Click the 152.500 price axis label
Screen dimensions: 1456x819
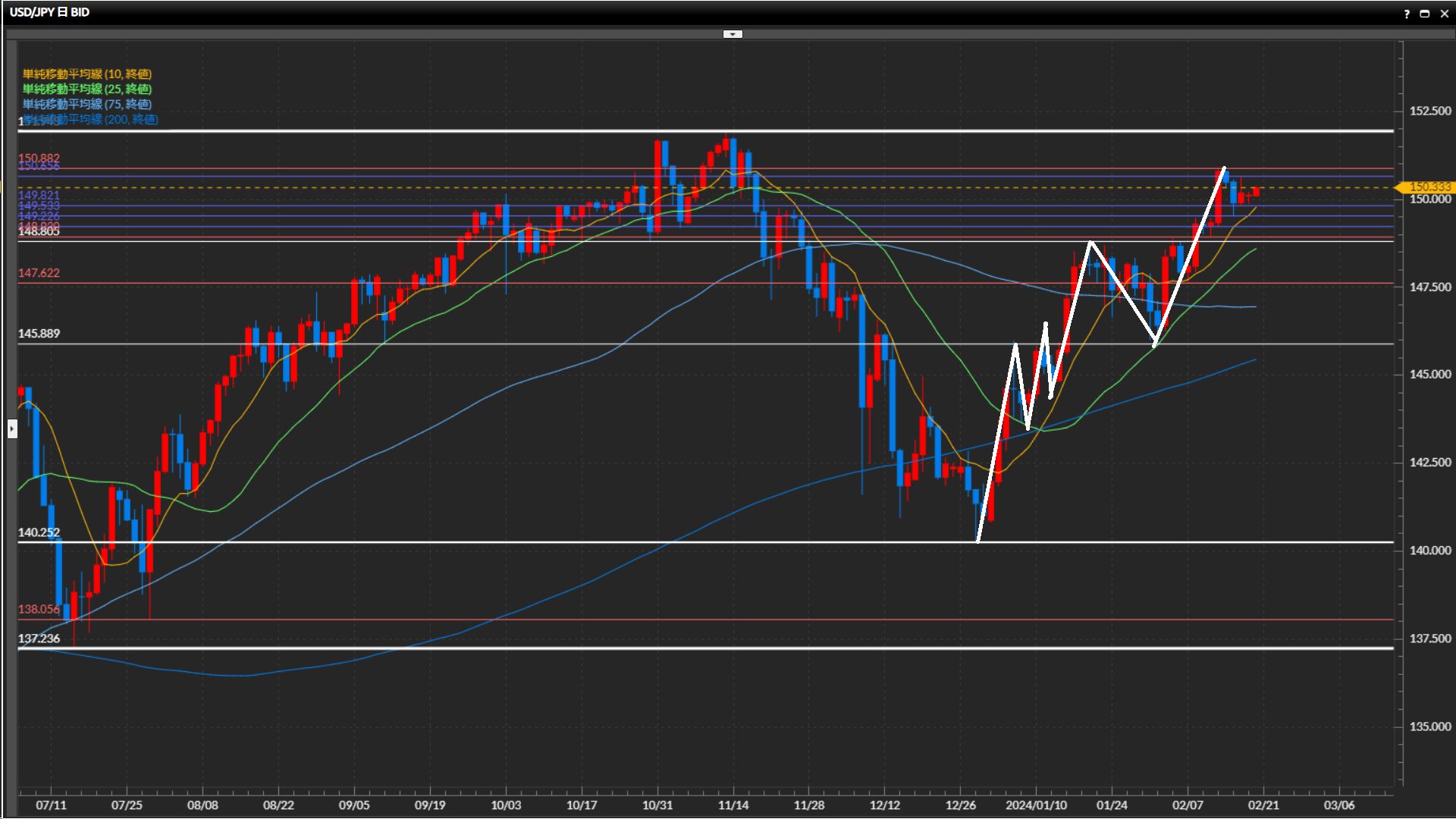(1429, 111)
